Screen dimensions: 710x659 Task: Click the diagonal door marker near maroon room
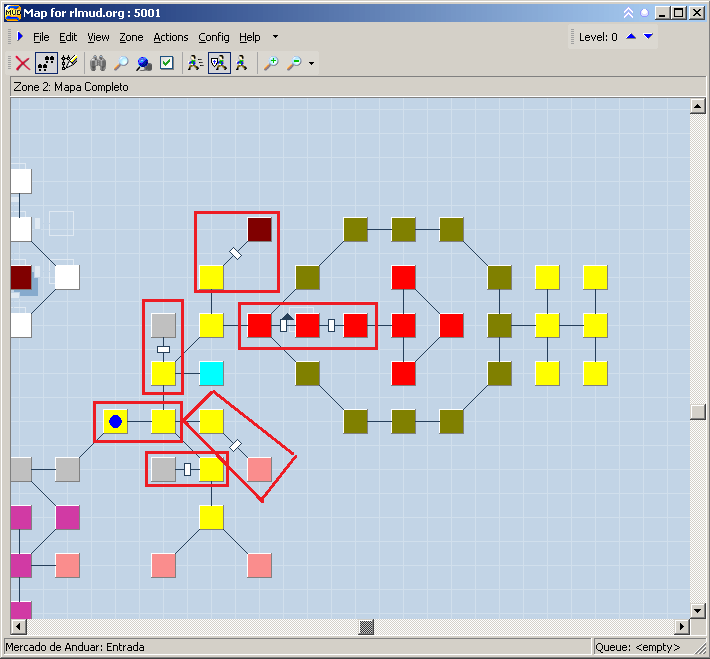tap(235, 254)
